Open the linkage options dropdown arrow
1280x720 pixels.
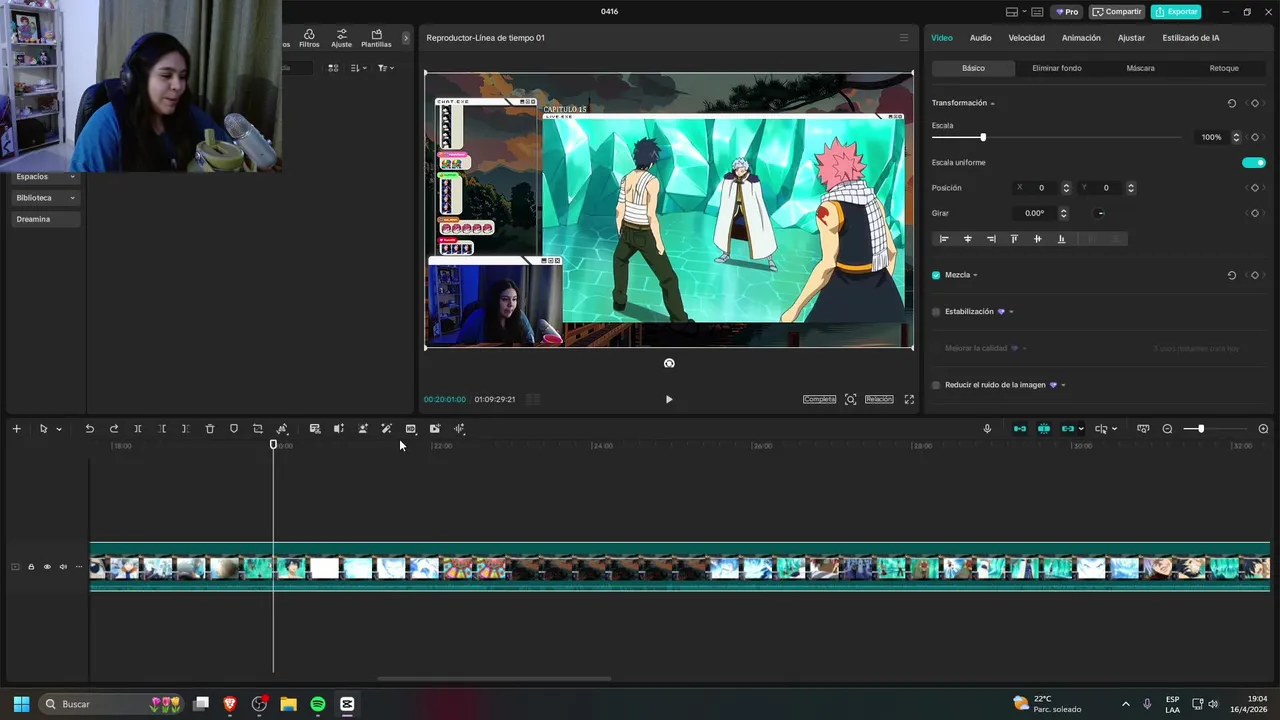[1081, 429]
